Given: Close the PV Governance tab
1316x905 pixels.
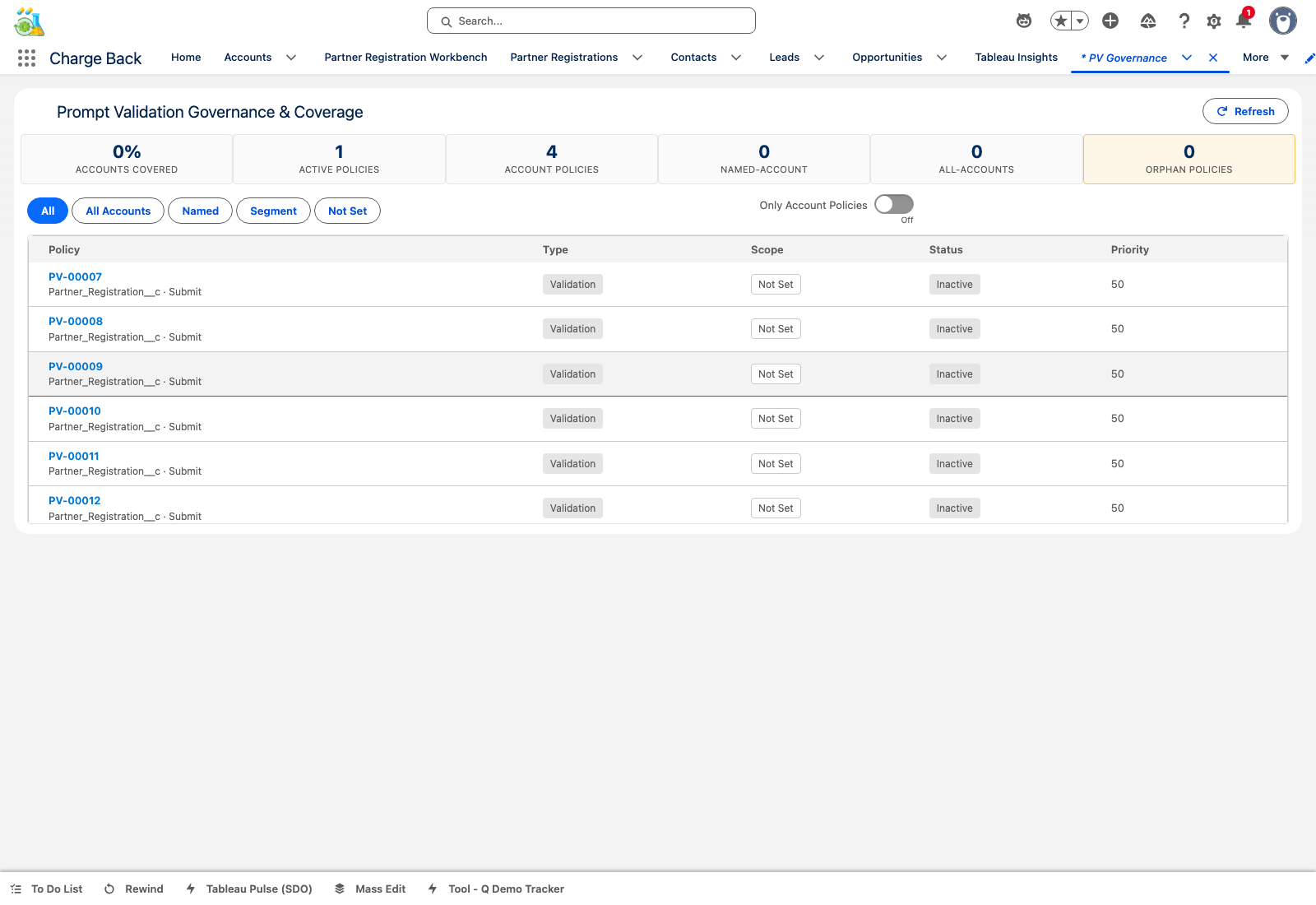Looking at the screenshot, I should pos(1213,58).
